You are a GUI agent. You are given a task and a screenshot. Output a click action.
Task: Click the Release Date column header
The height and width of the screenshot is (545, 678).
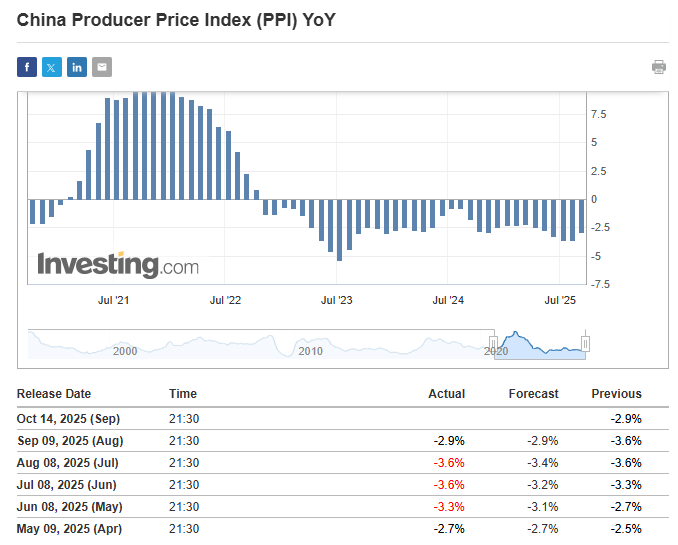[x=54, y=393]
